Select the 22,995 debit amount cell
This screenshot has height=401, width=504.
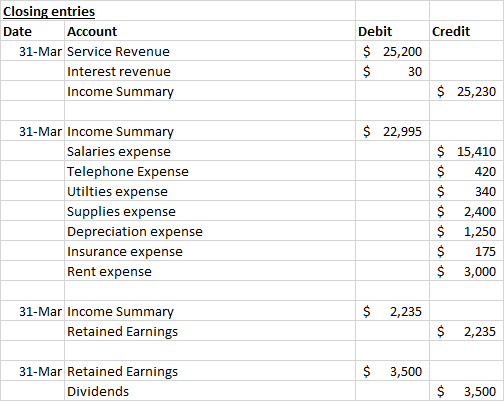(392, 131)
